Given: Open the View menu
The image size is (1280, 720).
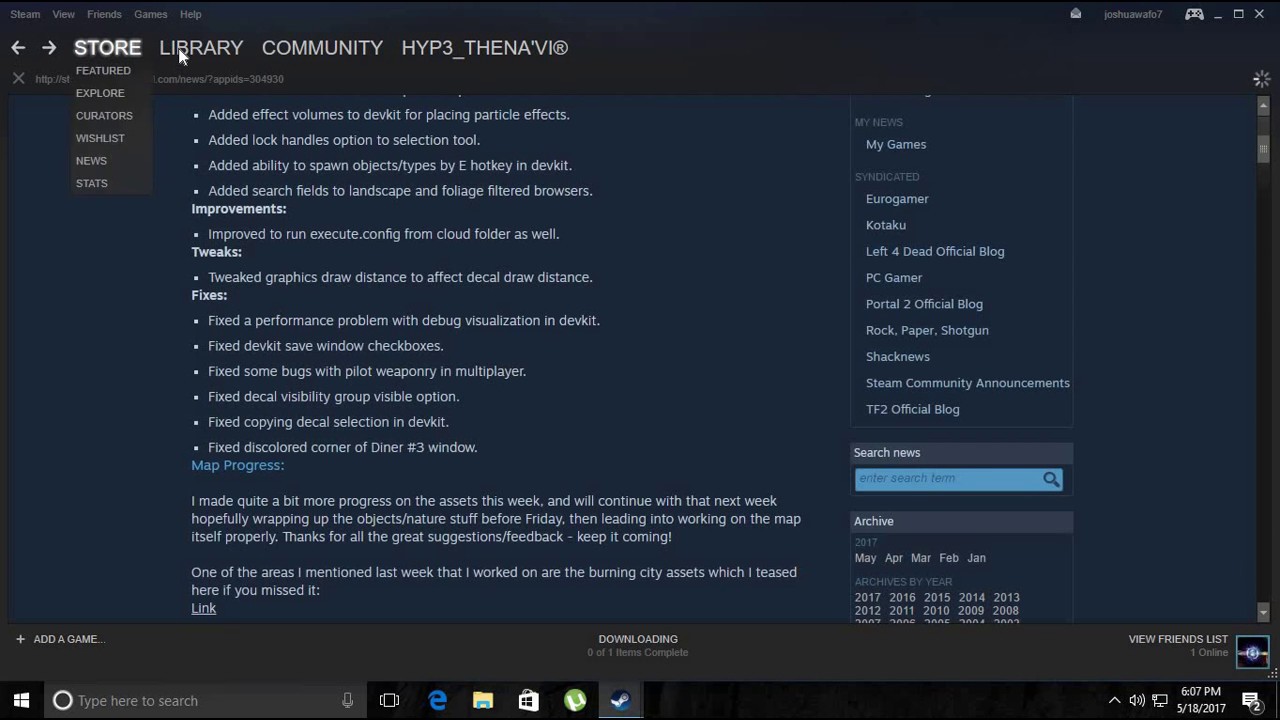Looking at the screenshot, I should click(63, 14).
